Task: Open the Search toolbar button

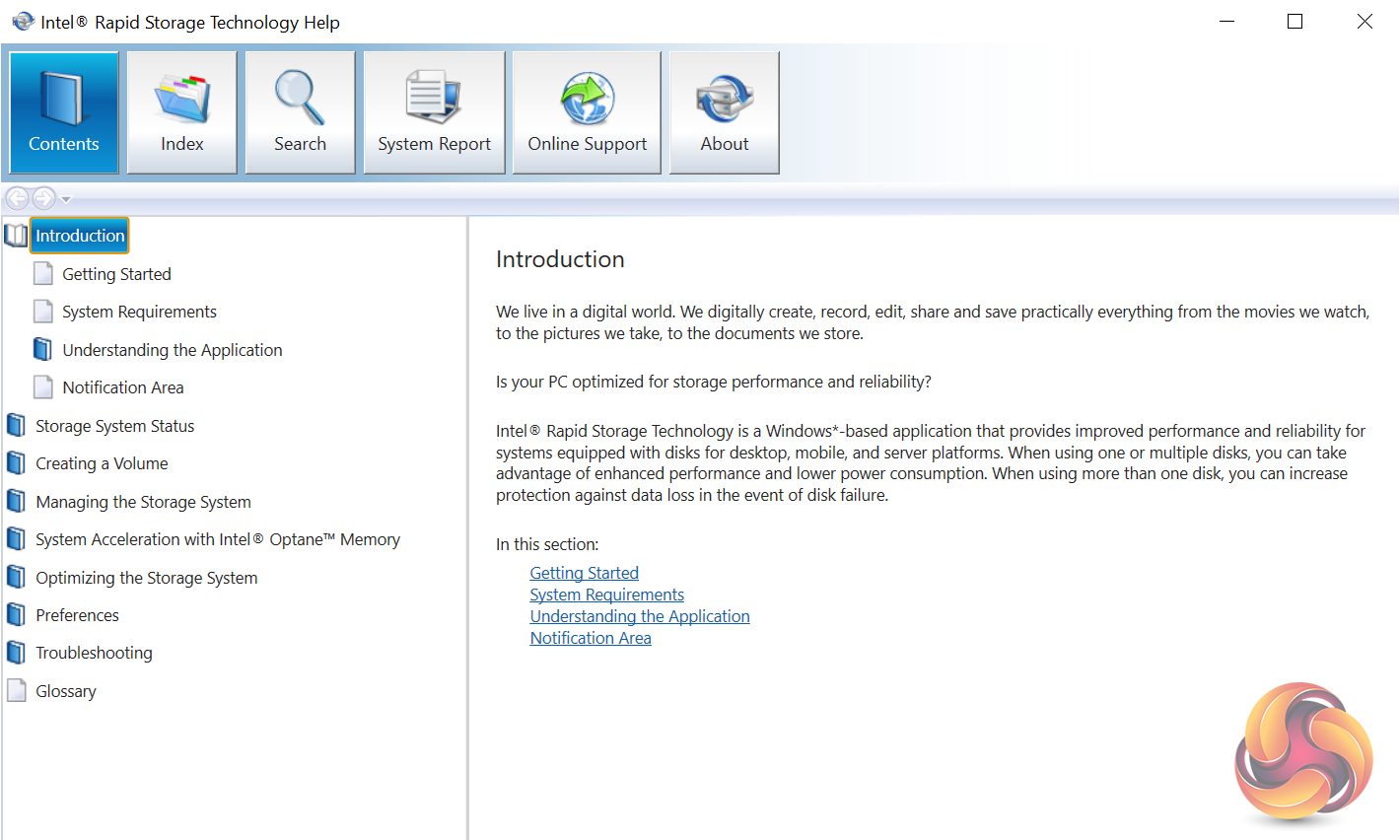Action: pos(301,112)
